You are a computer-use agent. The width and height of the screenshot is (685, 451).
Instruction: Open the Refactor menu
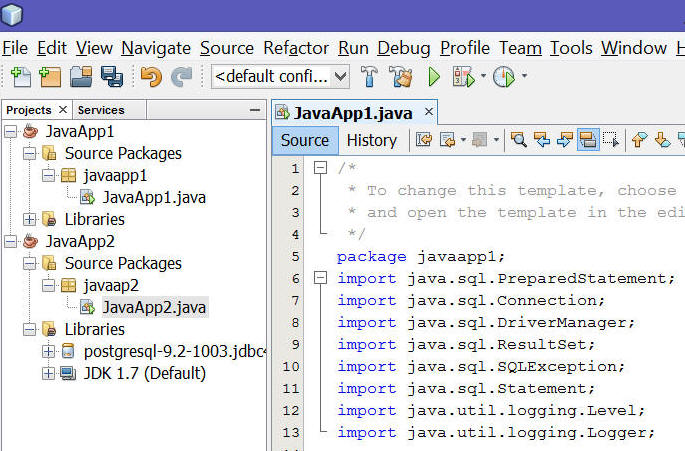click(x=296, y=48)
